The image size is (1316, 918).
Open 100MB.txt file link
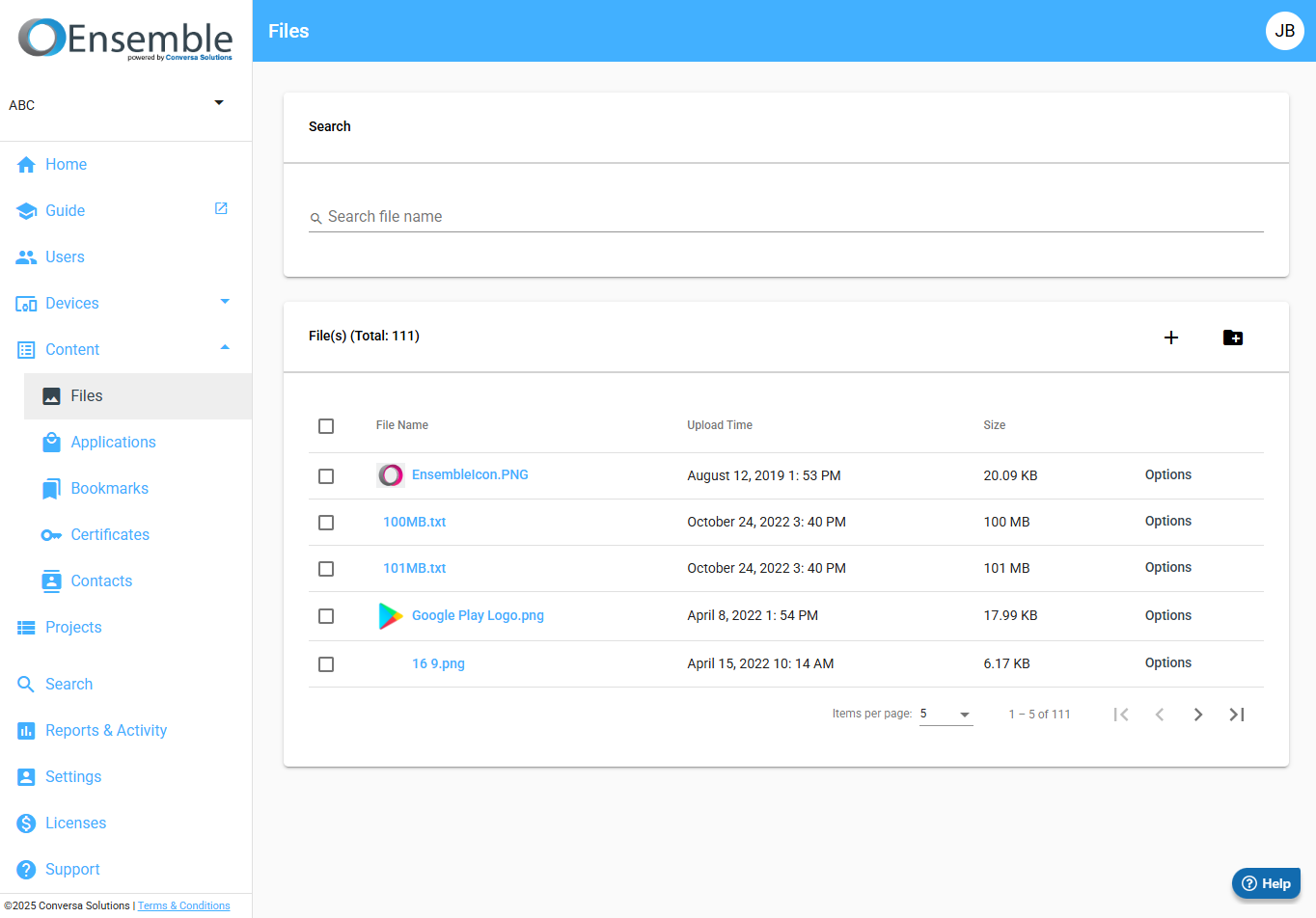415,522
